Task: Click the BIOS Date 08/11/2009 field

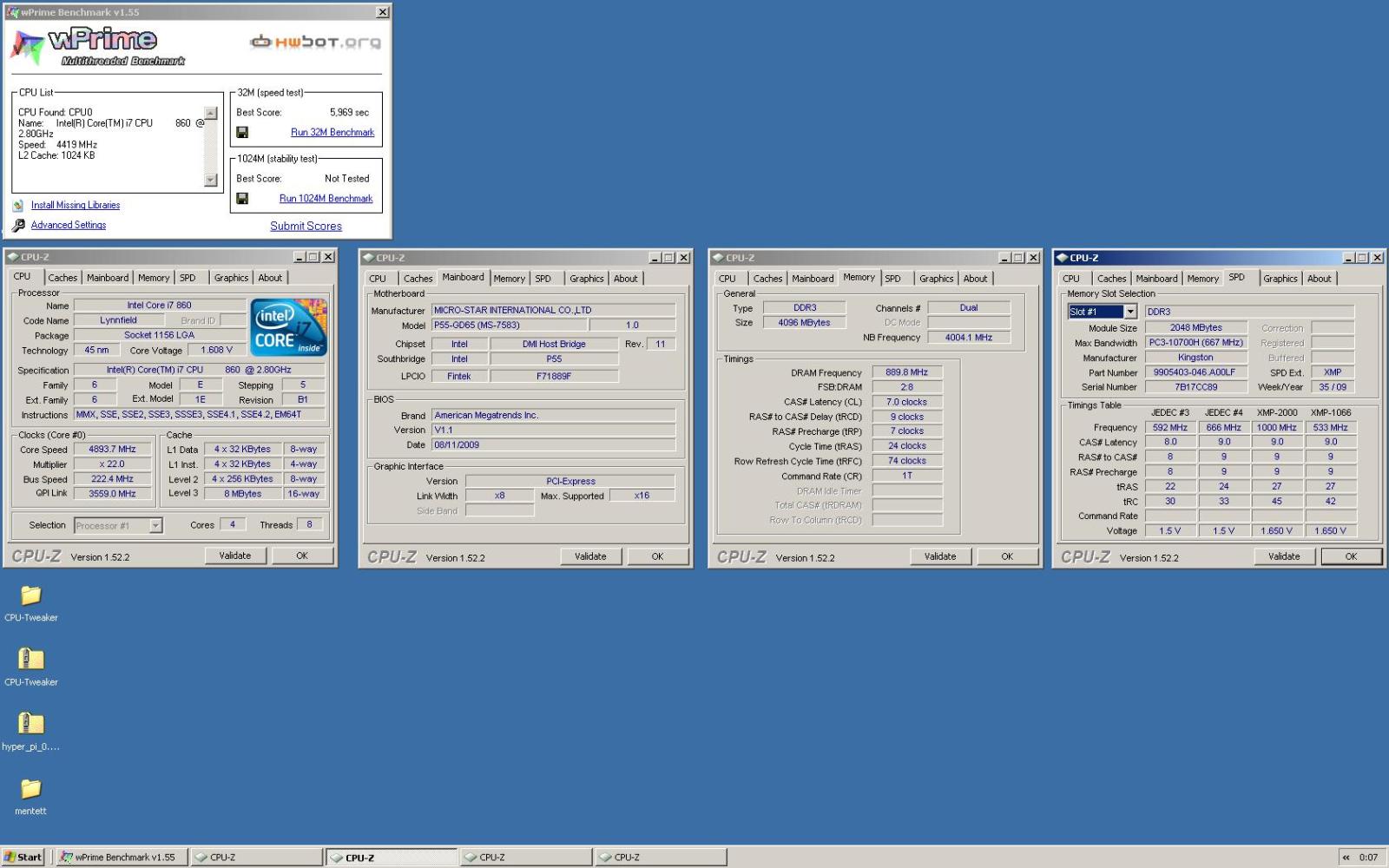Action: tap(554, 445)
